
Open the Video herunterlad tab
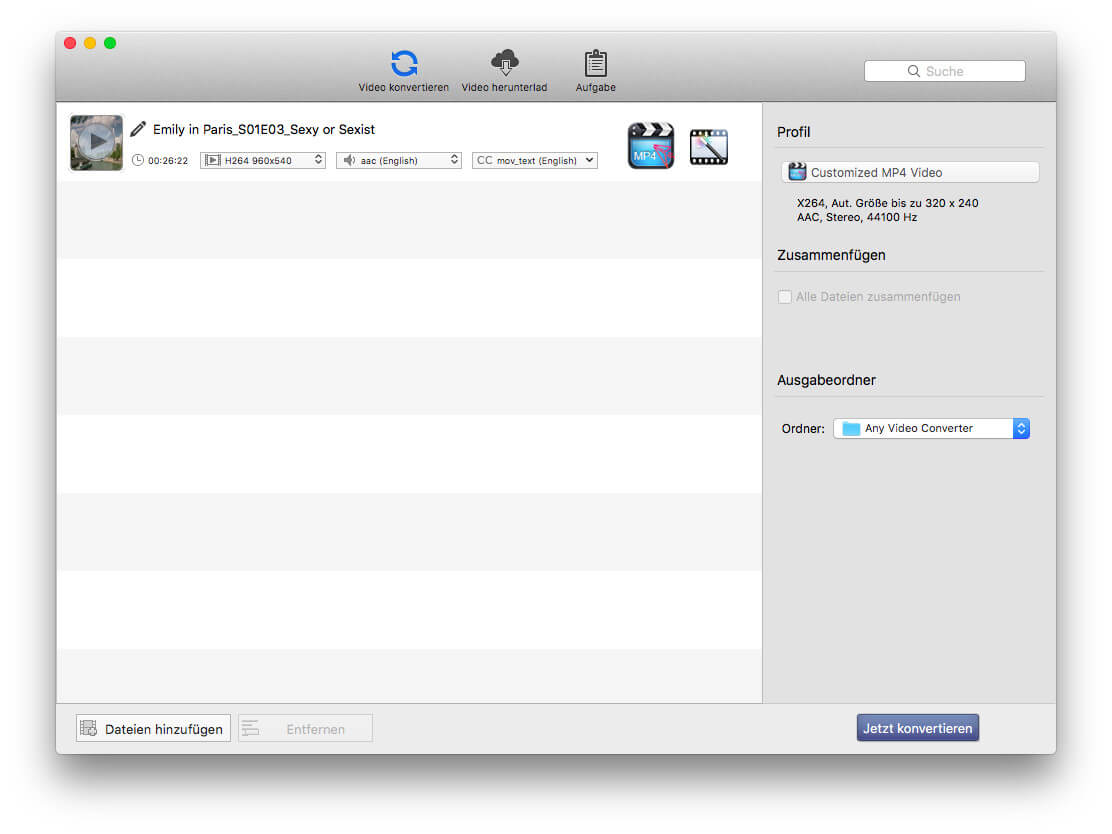click(x=504, y=71)
